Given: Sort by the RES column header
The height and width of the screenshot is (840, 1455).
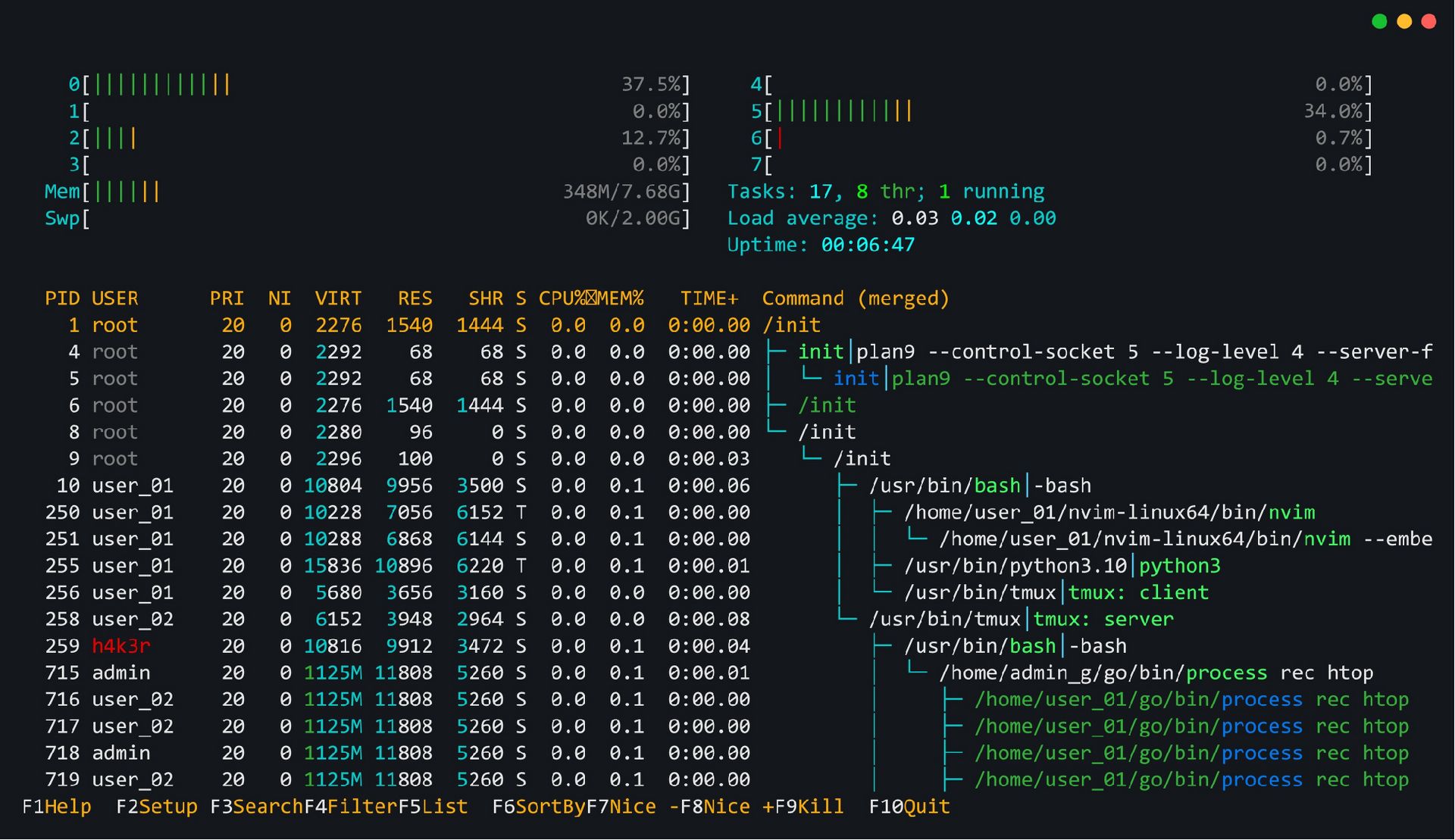Looking at the screenshot, I should pos(415,298).
